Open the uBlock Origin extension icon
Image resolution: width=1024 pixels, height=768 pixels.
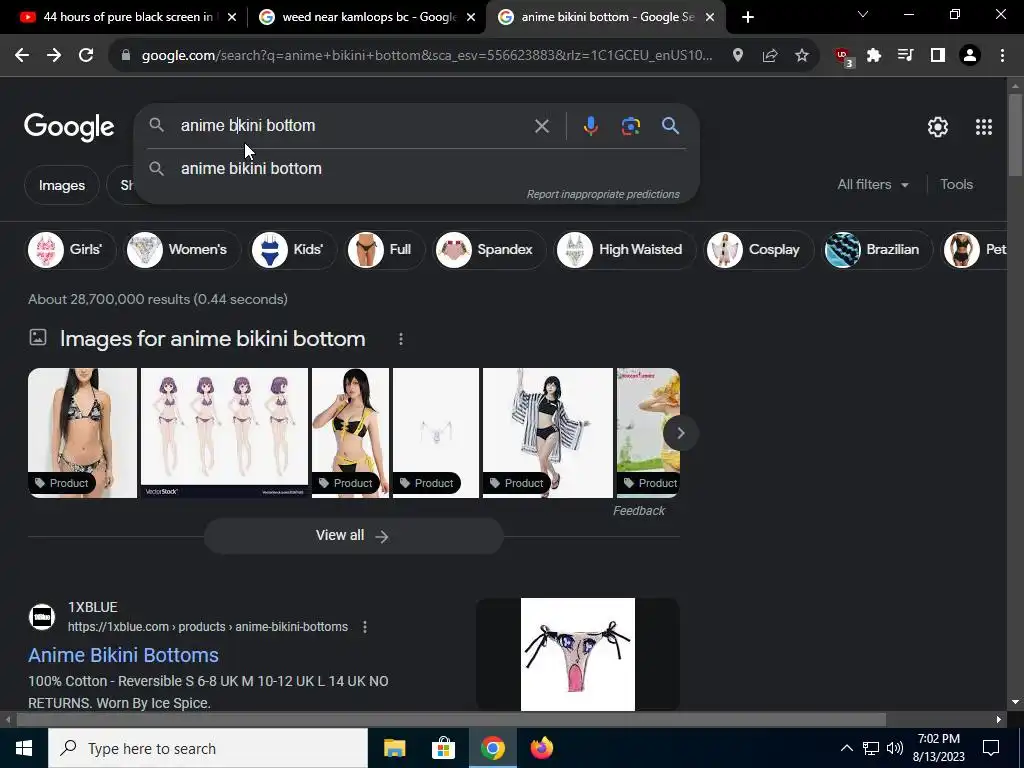[844, 56]
